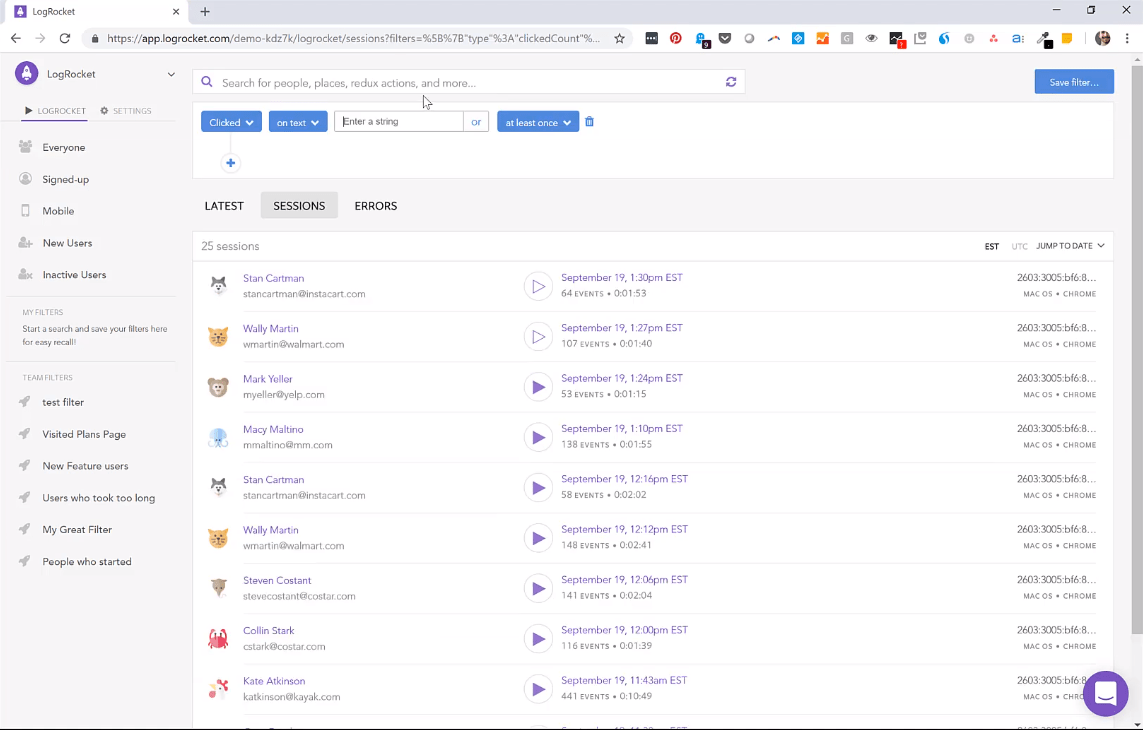
Task: Expand the Clicked filter type dropdown
Action: pyautogui.click(x=231, y=122)
